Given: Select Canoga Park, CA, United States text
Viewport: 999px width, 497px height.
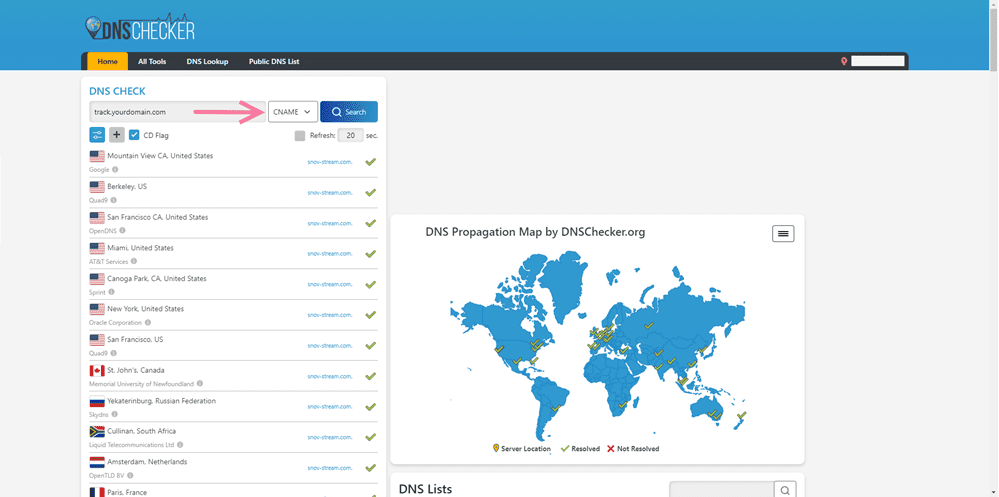Looking at the screenshot, I should 157,278.
